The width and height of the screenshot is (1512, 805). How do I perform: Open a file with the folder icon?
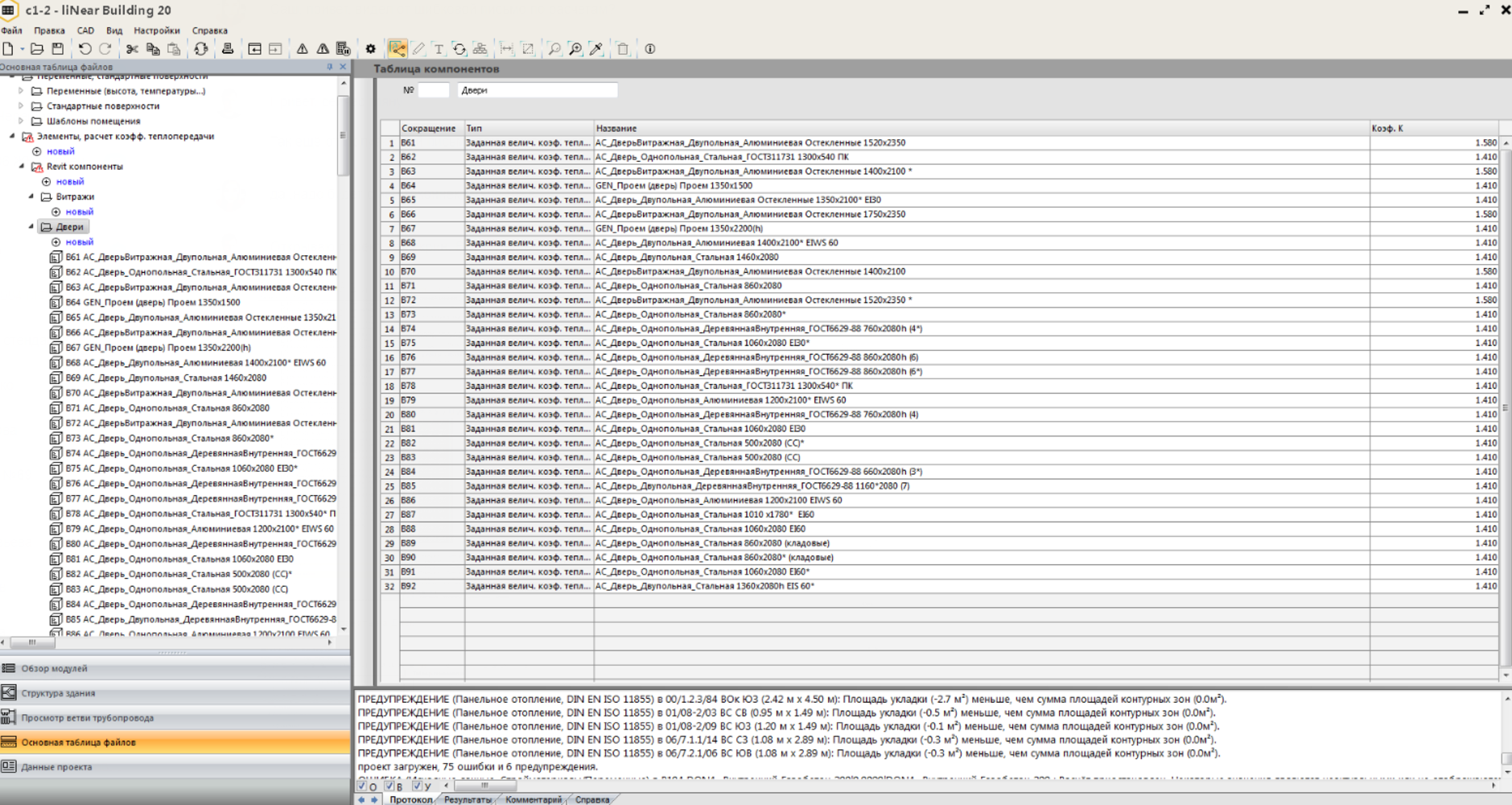click(37, 49)
